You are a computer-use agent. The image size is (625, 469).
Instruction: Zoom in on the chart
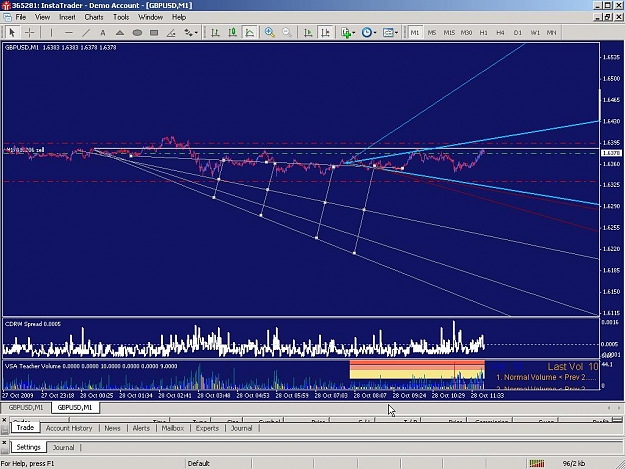click(x=270, y=33)
